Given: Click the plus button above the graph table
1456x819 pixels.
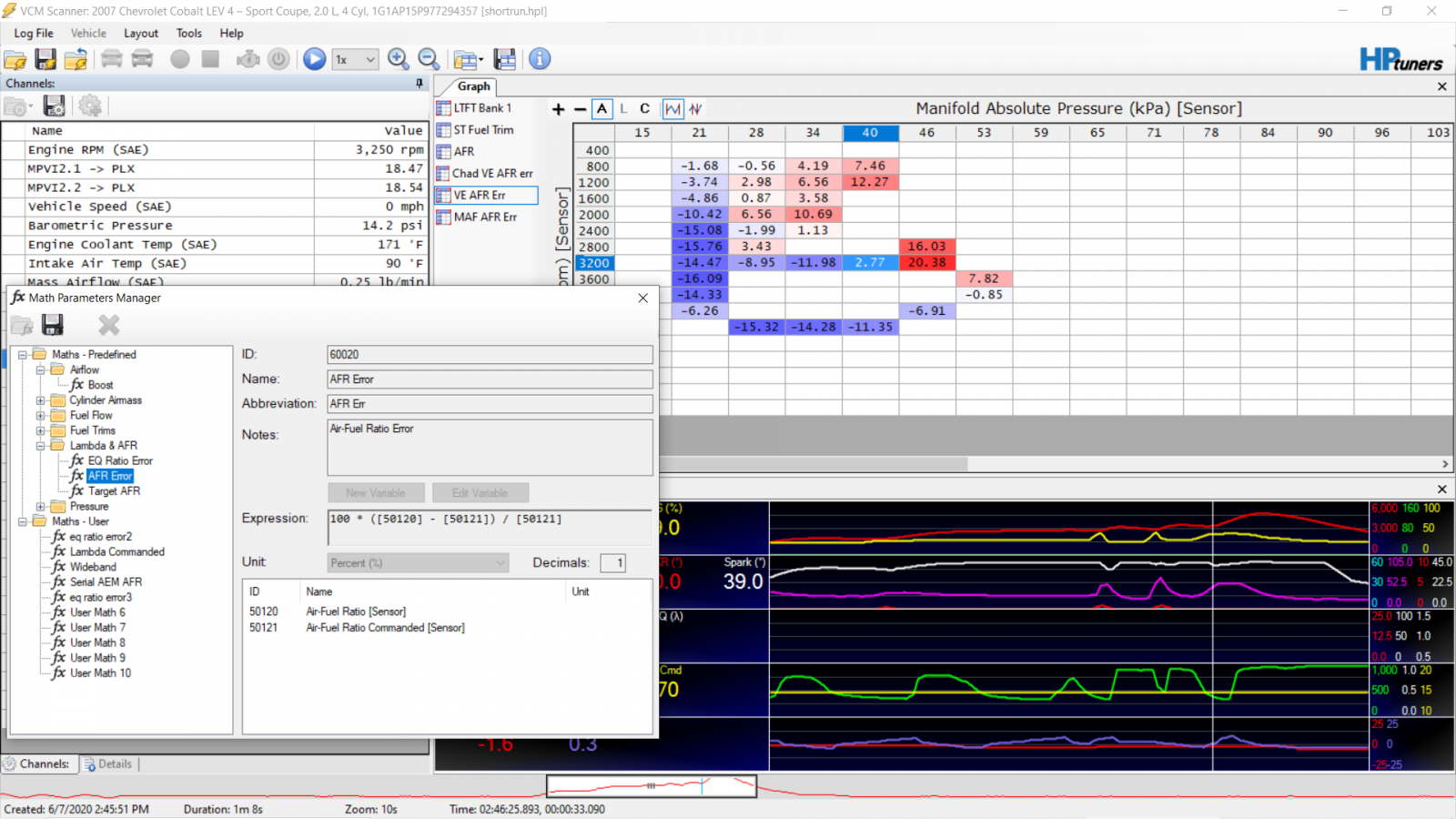Looking at the screenshot, I should click(559, 109).
